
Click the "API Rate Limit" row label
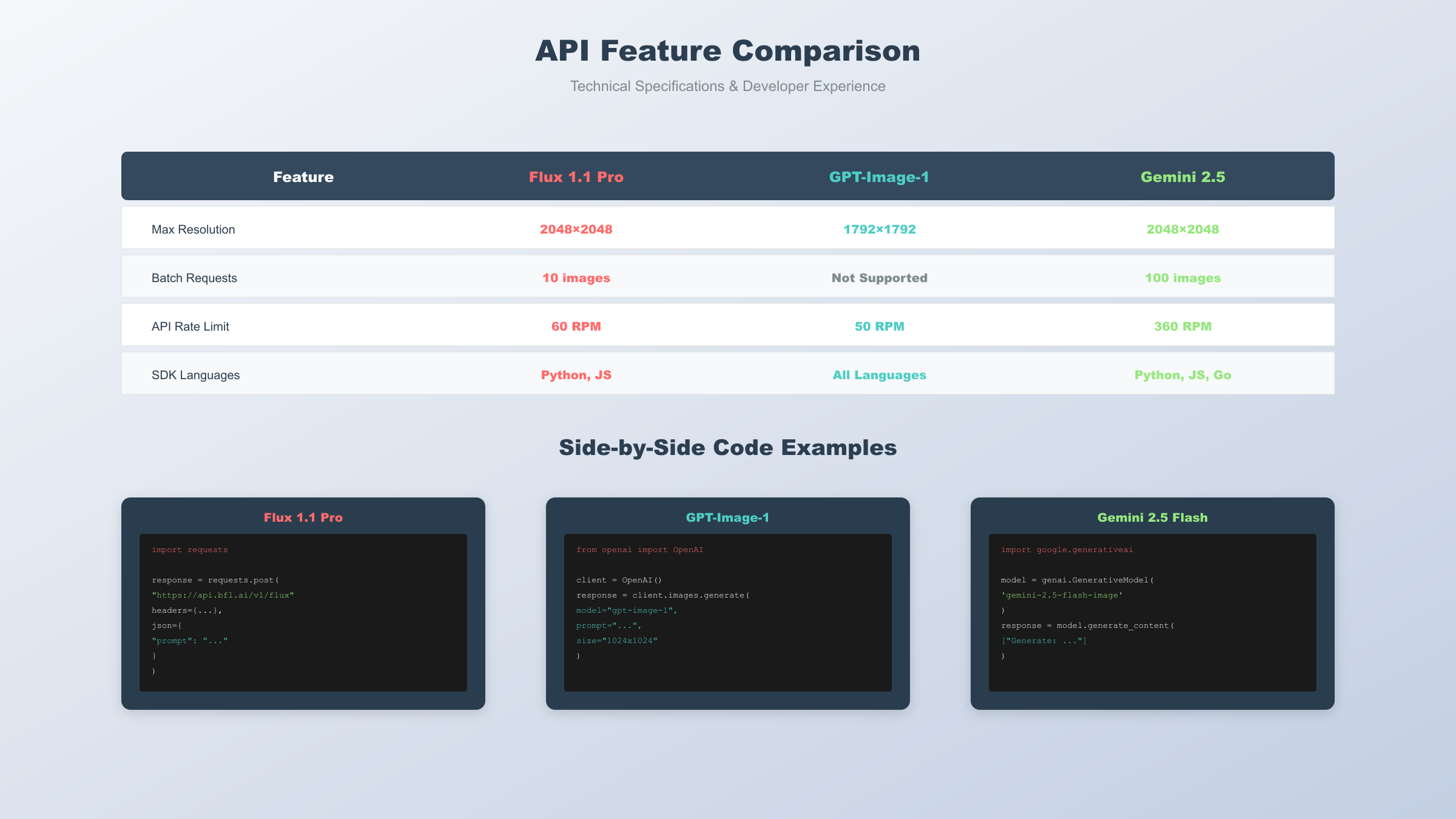click(190, 326)
